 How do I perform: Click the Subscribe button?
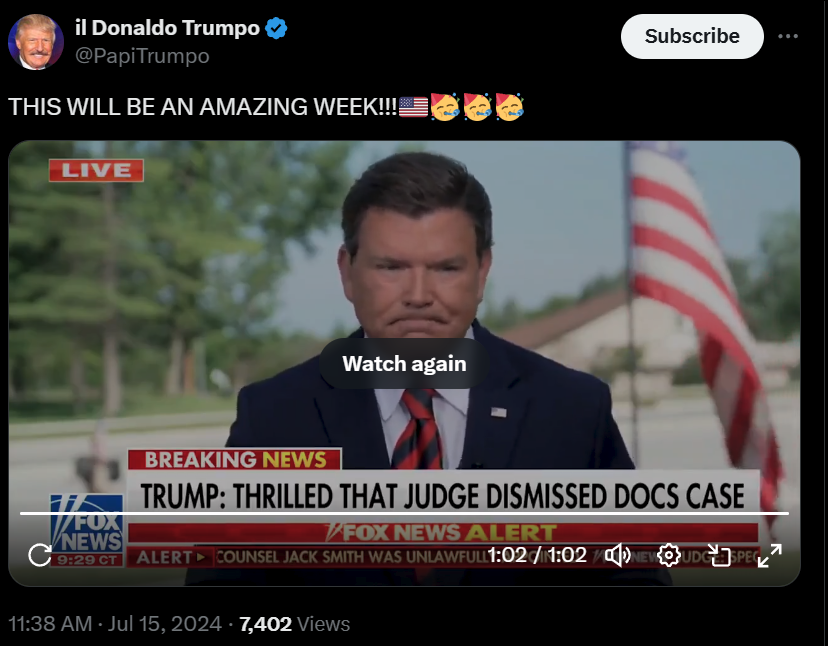692,36
